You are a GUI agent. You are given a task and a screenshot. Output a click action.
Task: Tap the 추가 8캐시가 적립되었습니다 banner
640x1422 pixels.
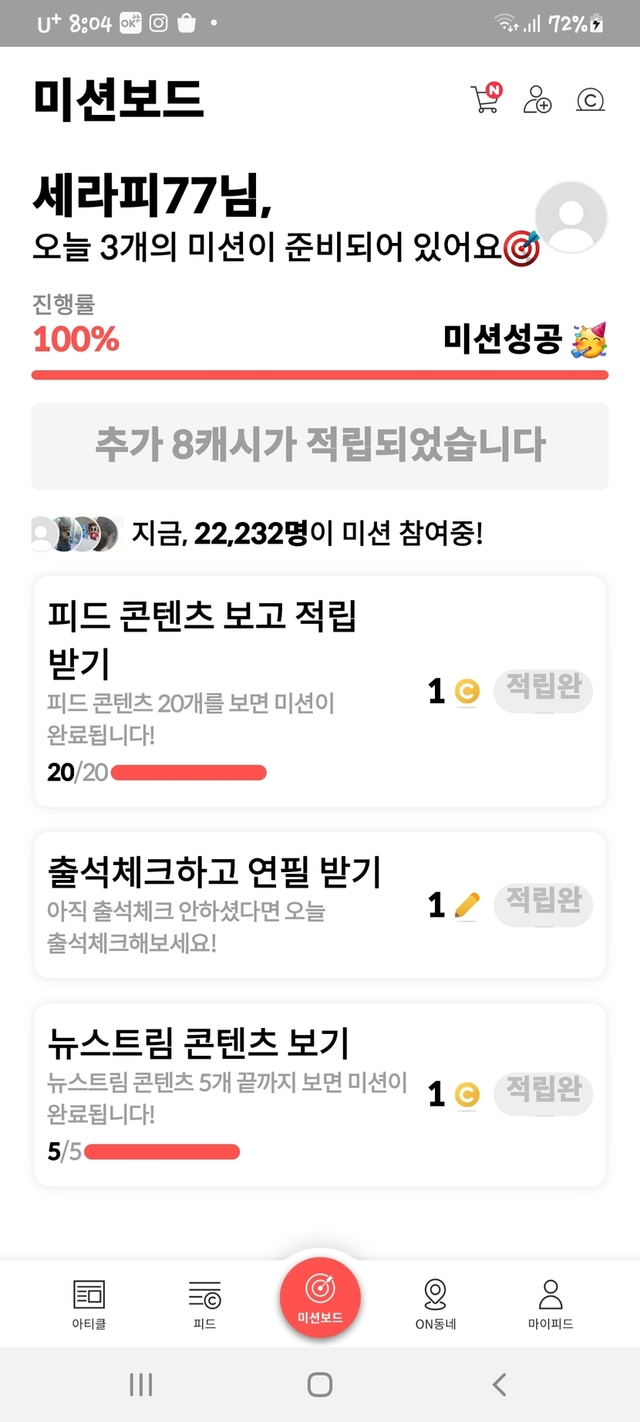pos(320,446)
